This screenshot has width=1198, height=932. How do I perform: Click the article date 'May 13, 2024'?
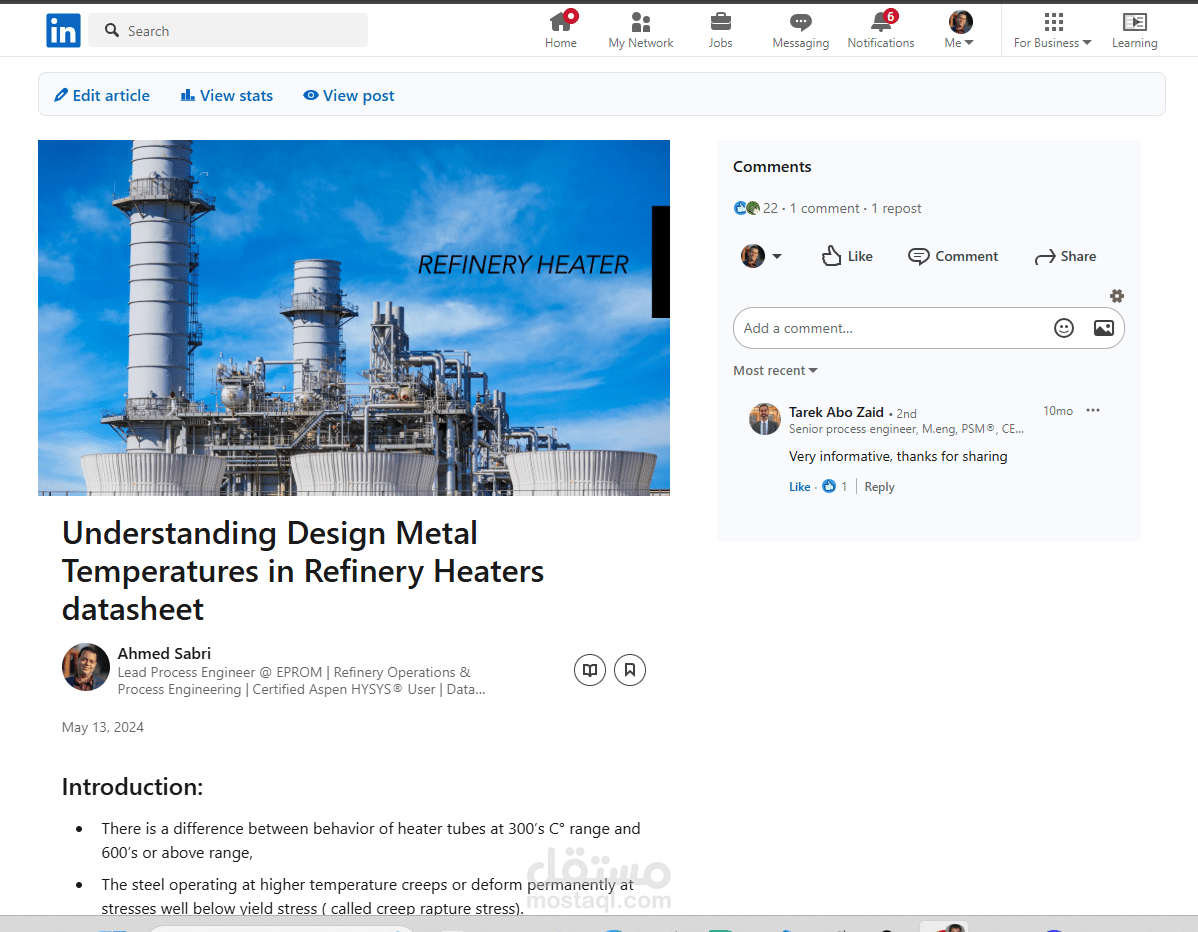(x=102, y=727)
